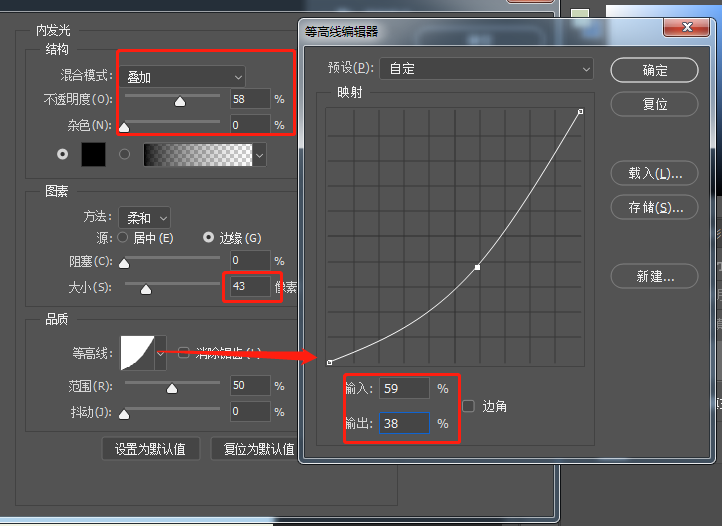The image size is (722, 526).
Task: Click the 新建... button
Action: tap(654, 276)
